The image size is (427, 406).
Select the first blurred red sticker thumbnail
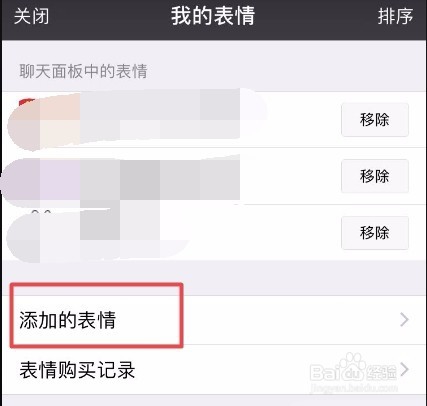25,124
